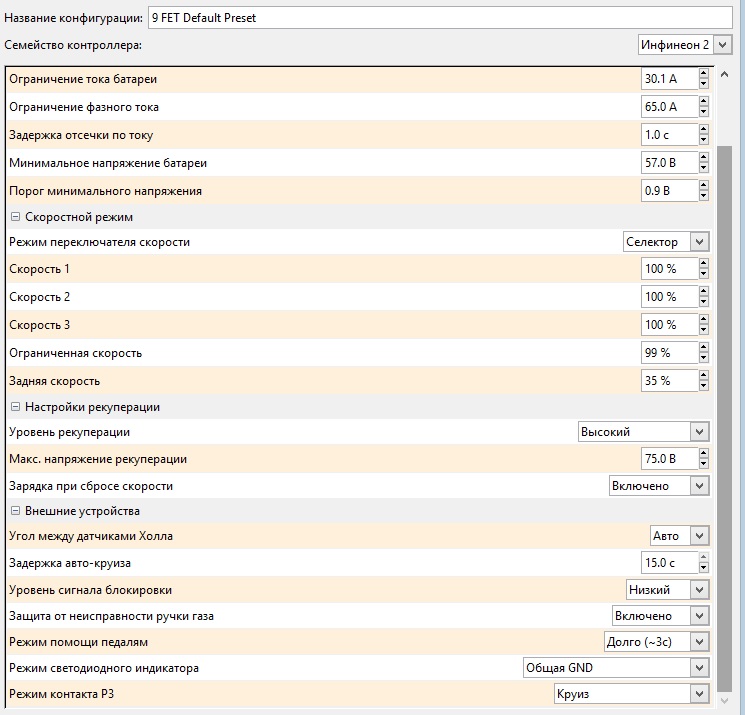Click the minimum battery voltage field
This screenshot has height=715, width=745.
tap(668, 162)
